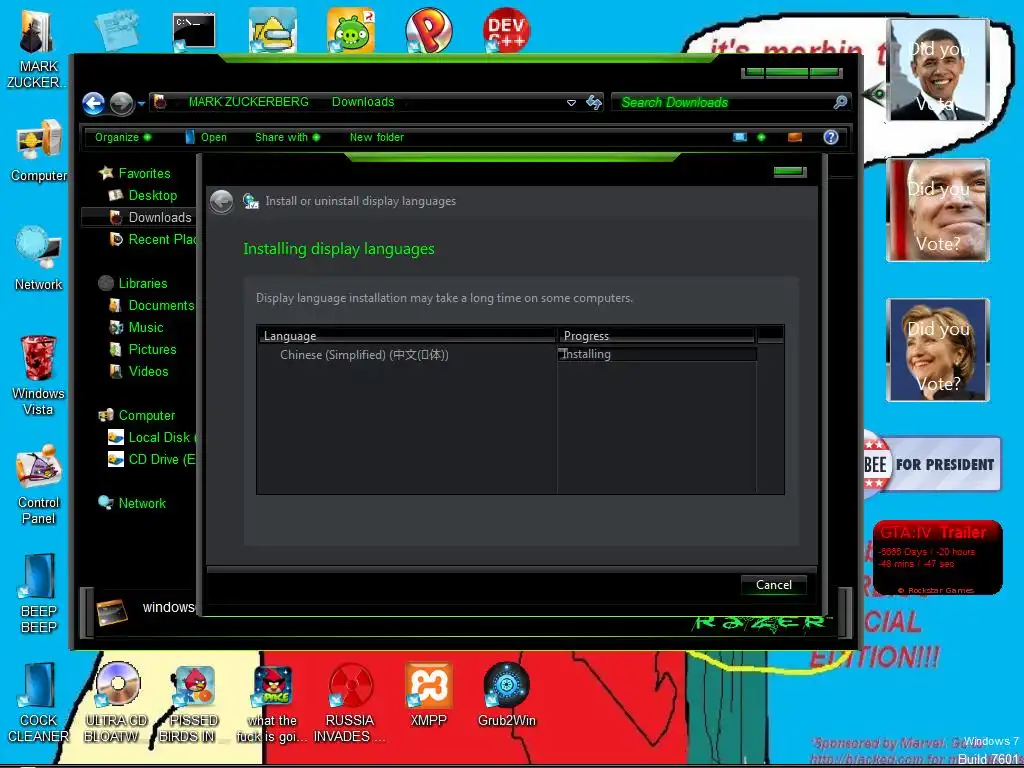Open the sticky notes desktop icon
This screenshot has width=1024, height=768.
click(117, 29)
